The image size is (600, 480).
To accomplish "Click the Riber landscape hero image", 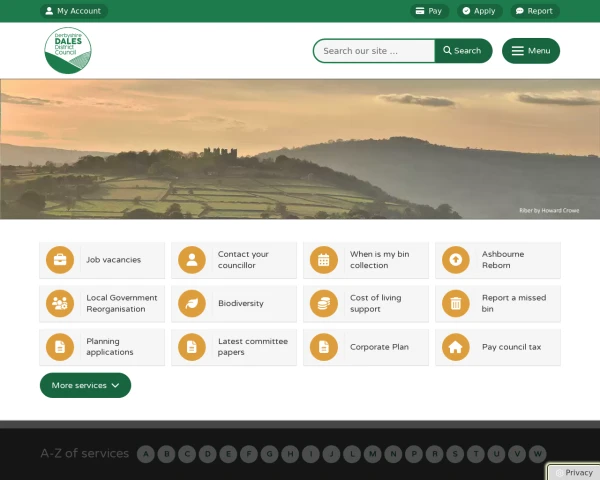I will [x=300, y=149].
